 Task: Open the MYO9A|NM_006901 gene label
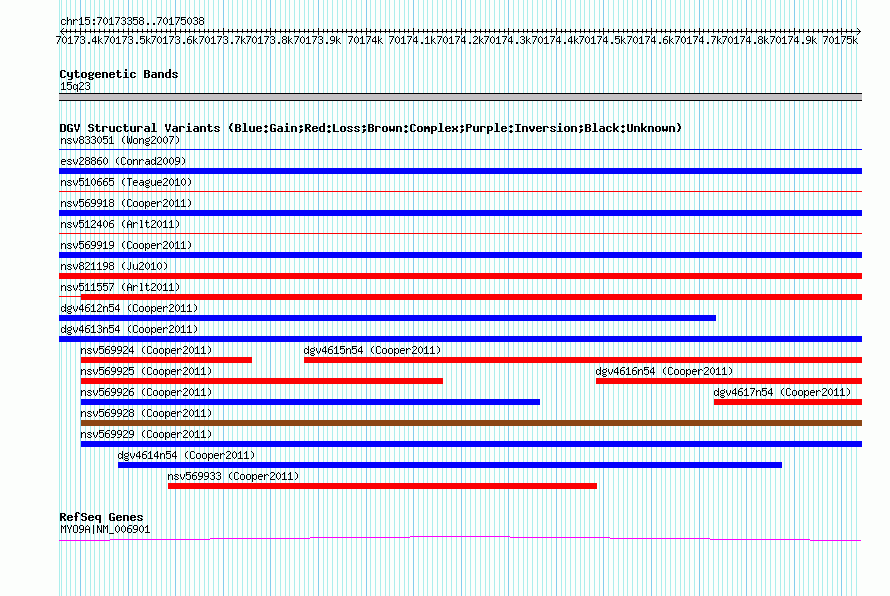(x=105, y=530)
